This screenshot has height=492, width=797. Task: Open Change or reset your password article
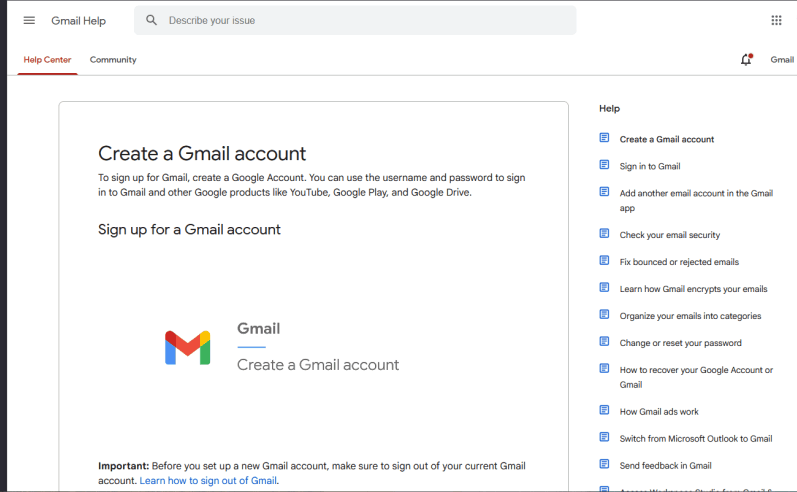tap(680, 343)
